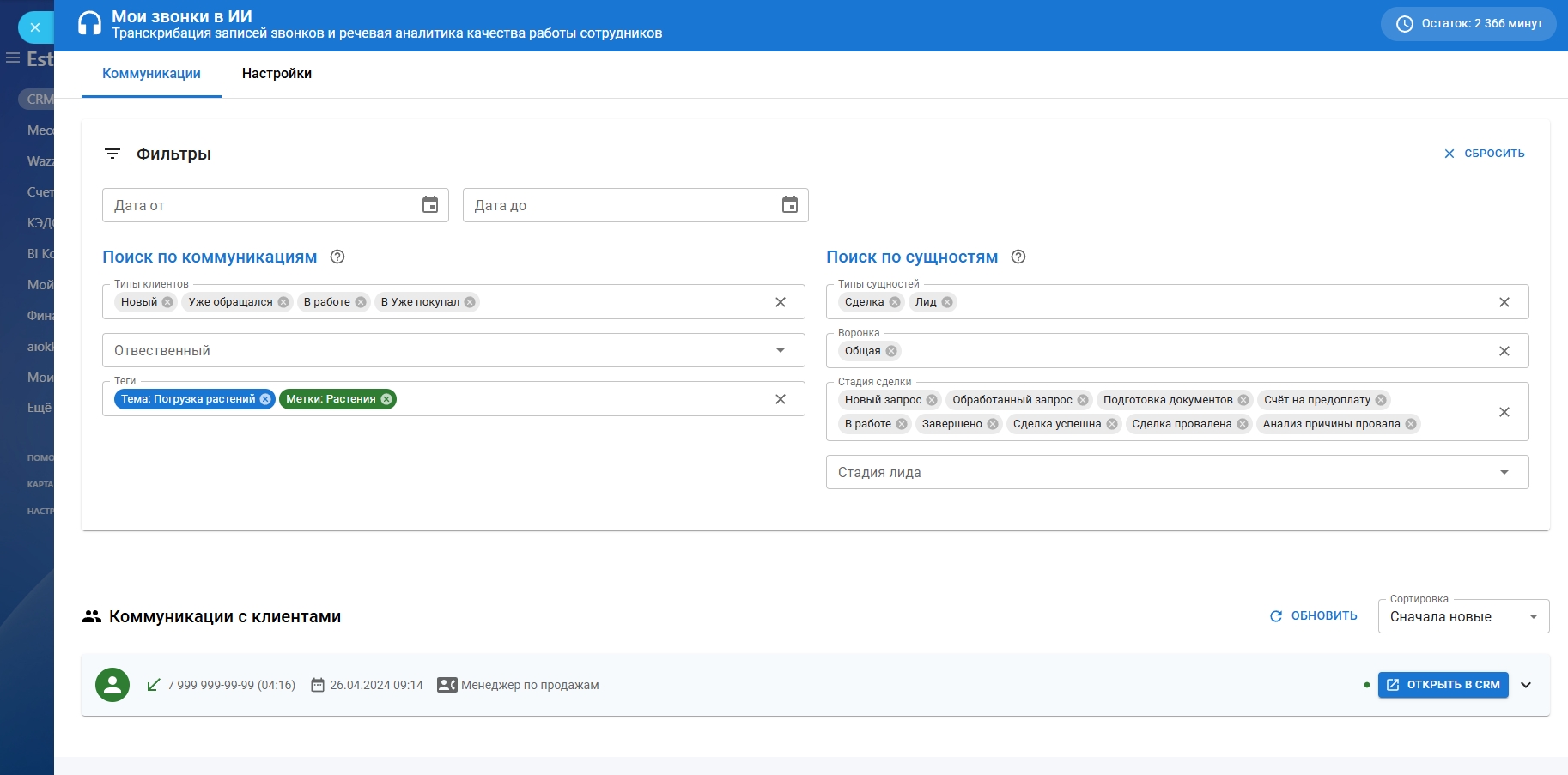Remove the 'Тема: Погрузка растений' tag chip
Screen dimensions: 1568x775
(265, 399)
